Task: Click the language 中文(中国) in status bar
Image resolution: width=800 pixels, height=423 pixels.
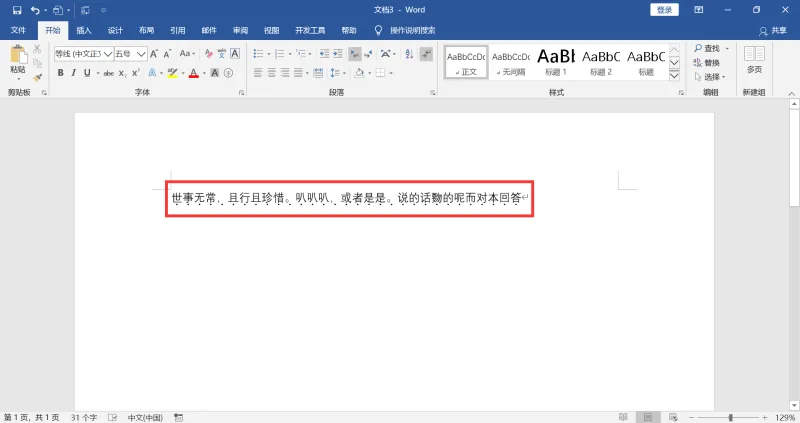Action: click(x=145, y=417)
